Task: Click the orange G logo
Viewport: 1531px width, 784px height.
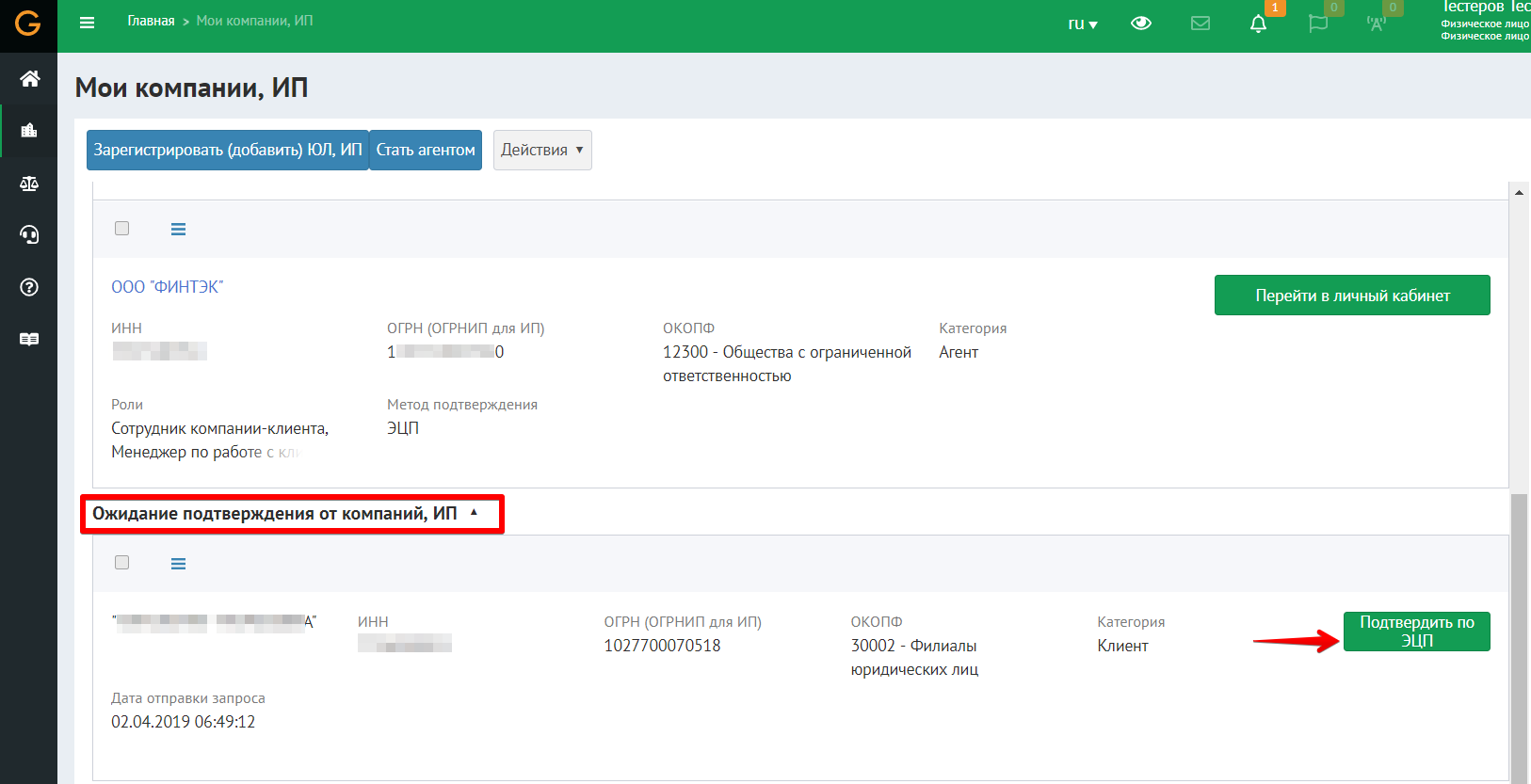Action: click(x=28, y=23)
